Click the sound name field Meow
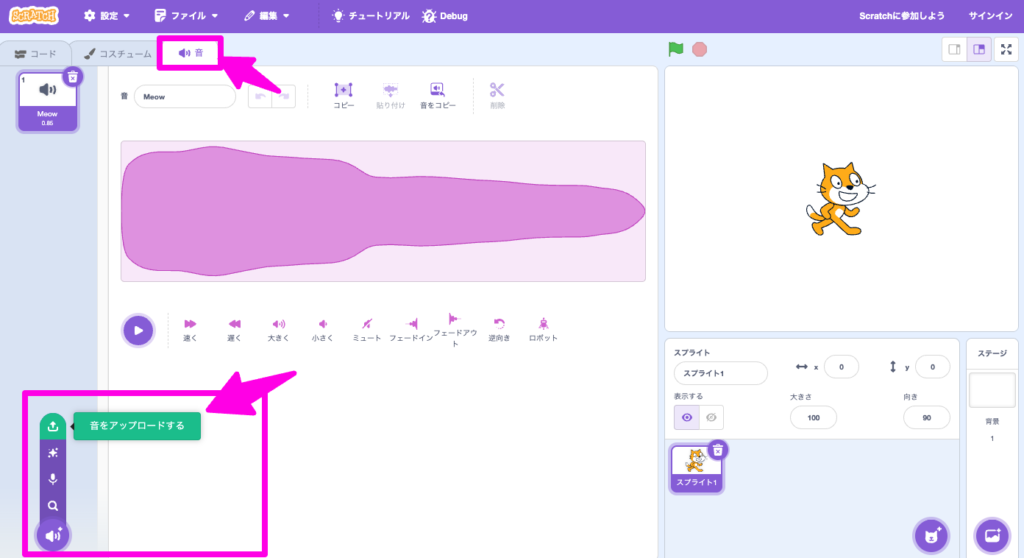 184,97
